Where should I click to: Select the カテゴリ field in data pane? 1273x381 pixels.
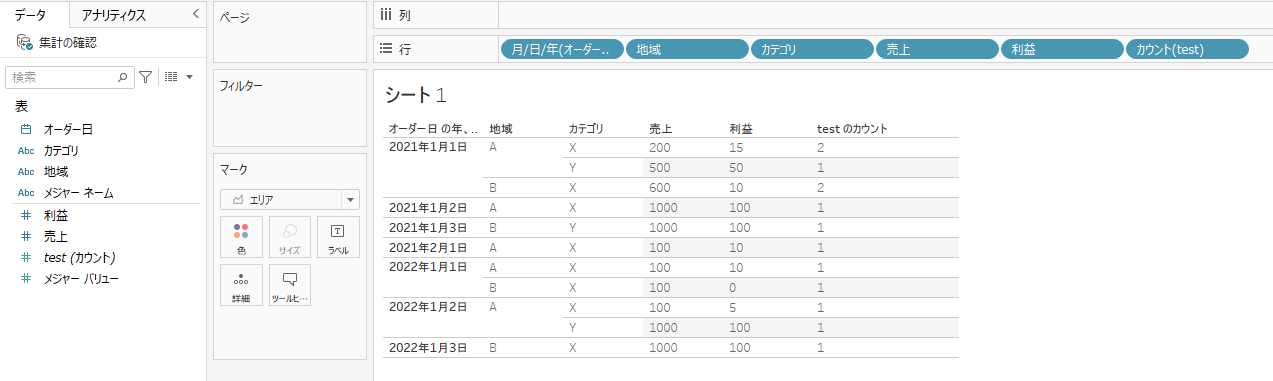tap(61, 150)
